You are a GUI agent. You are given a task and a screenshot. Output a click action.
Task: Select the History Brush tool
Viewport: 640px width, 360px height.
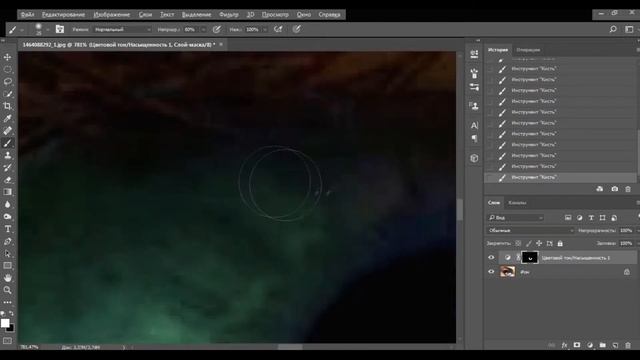(7, 167)
